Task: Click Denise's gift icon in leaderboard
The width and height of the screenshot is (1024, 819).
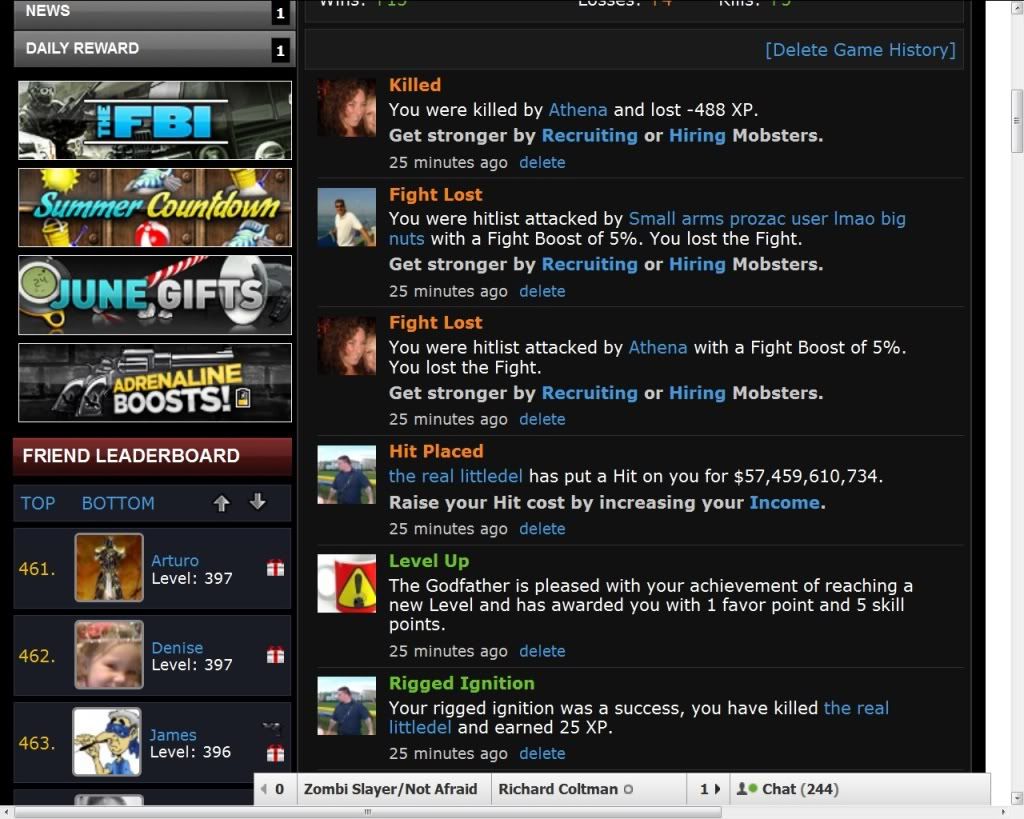Action: point(275,655)
